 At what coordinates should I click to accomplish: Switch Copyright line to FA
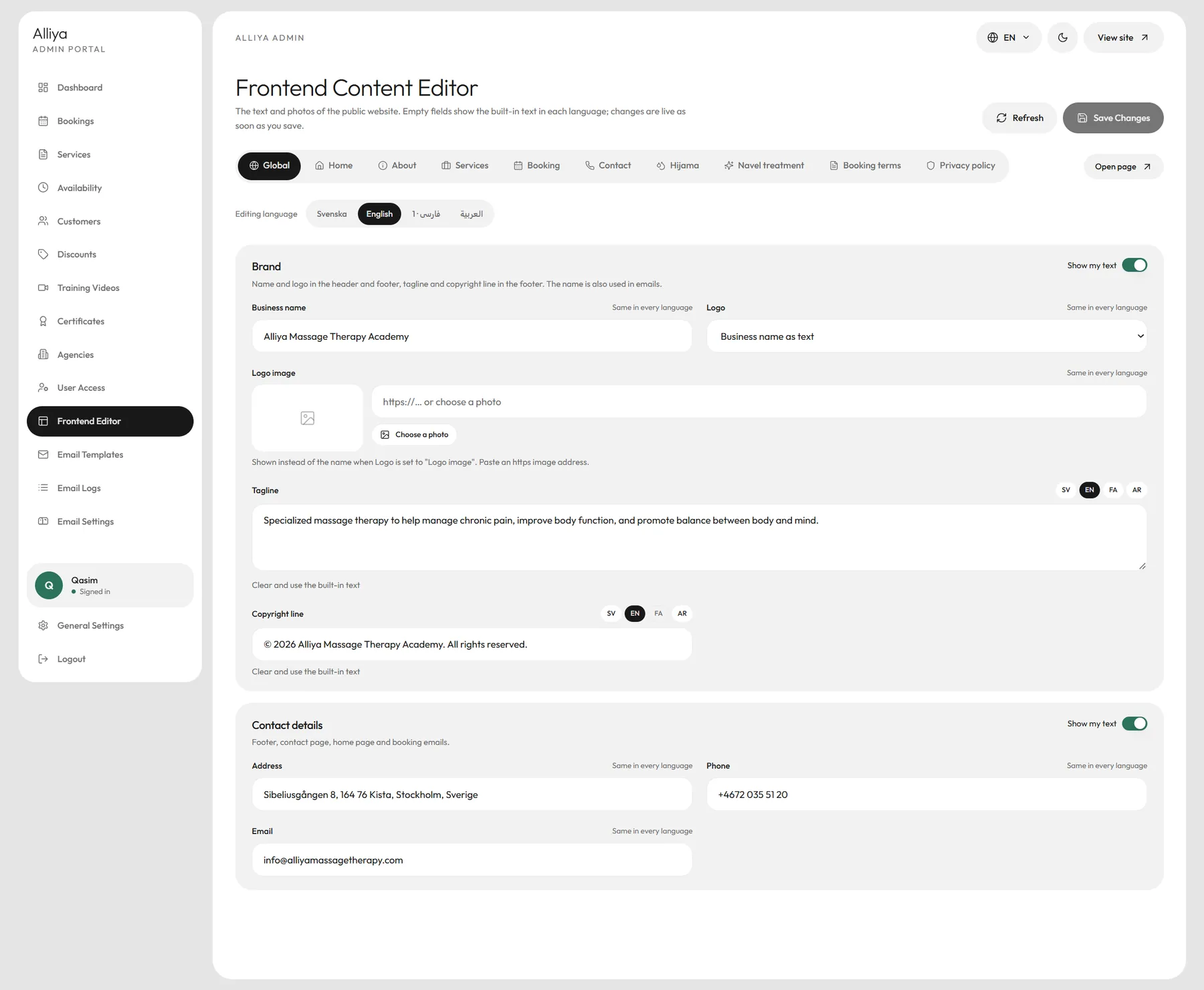658,613
